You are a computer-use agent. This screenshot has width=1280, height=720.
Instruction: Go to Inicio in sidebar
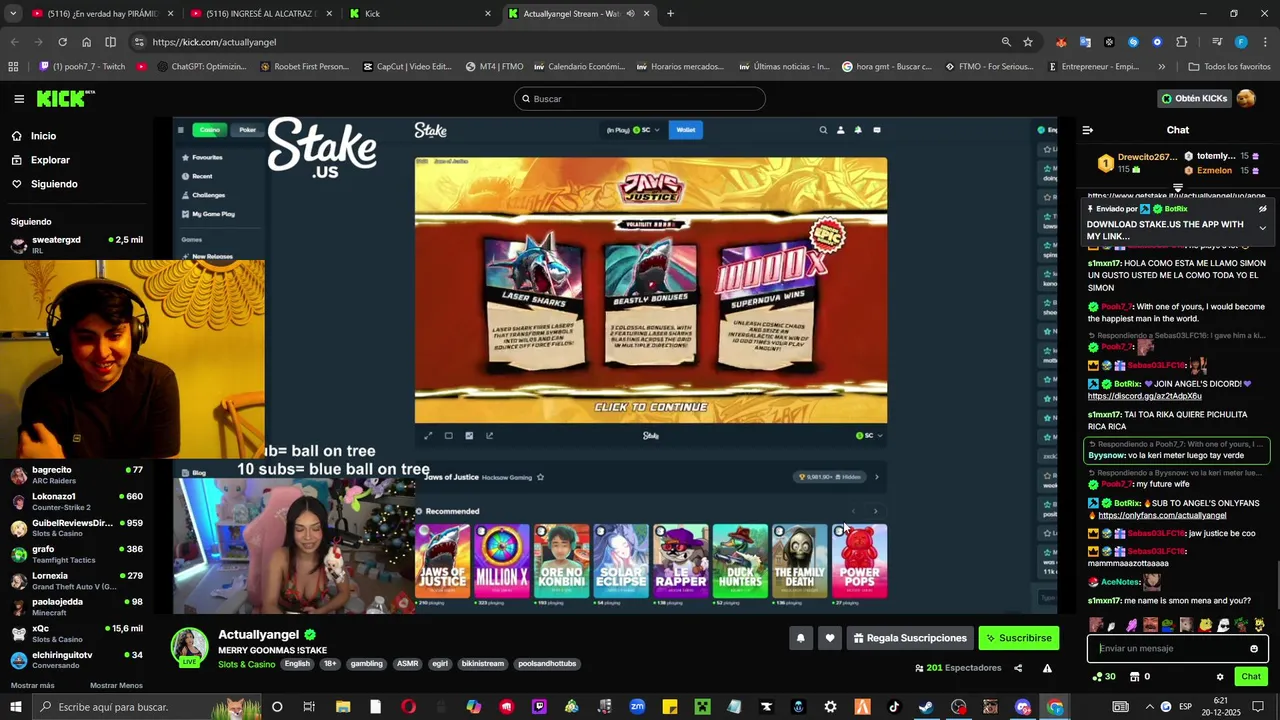[43, 136]
